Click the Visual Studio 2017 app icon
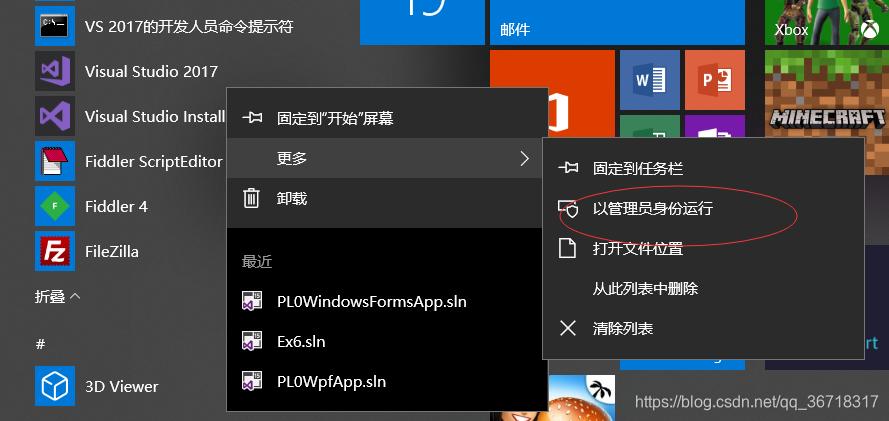Image resolution: width=889 pixels, height=421 pixels. click(x=55, y=71)
